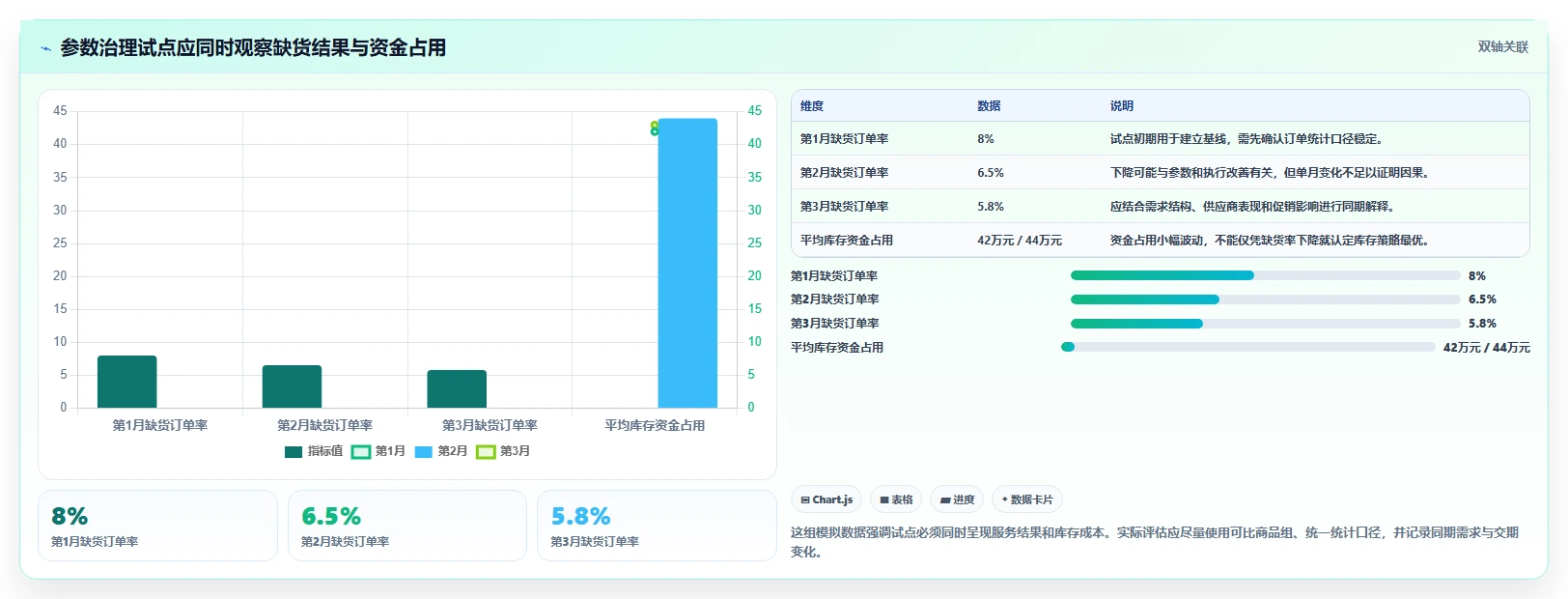Click the 6.5% progress bar for 第2月缺货订单率
The height and width of the screenshot is (599, 1568).
[x=1266, y=299]
